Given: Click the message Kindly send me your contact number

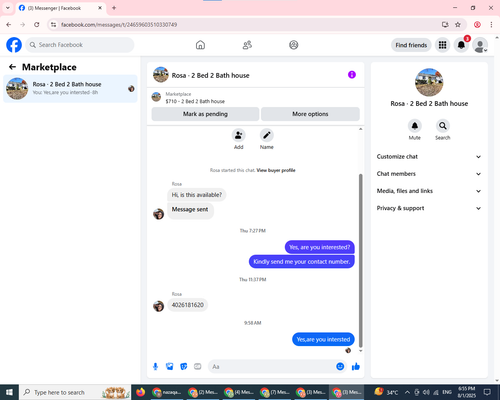Looking at the screenshot, I should [302, 262].
